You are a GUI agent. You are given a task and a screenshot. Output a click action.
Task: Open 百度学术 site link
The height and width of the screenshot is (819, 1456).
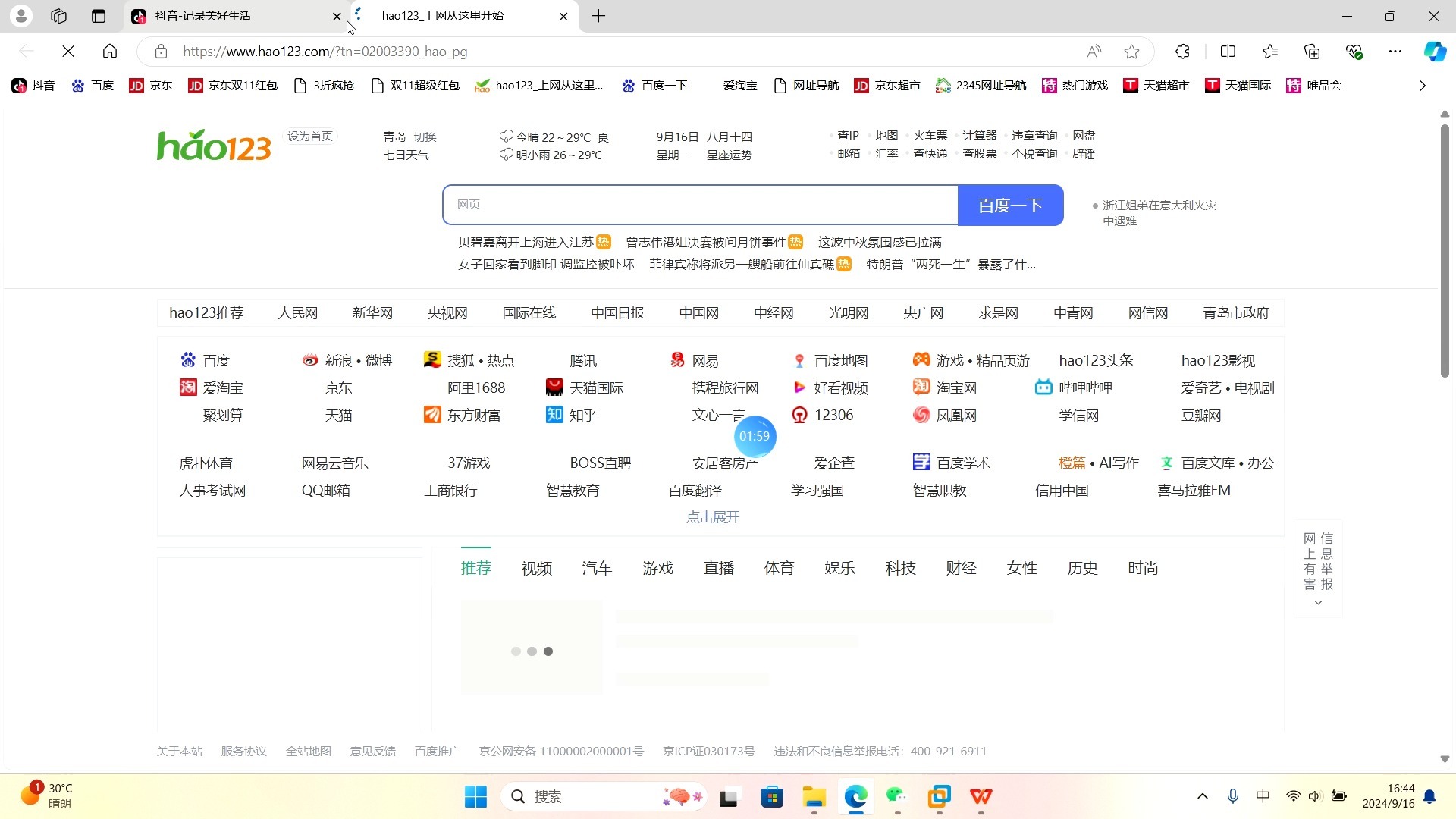click(952, 463)
